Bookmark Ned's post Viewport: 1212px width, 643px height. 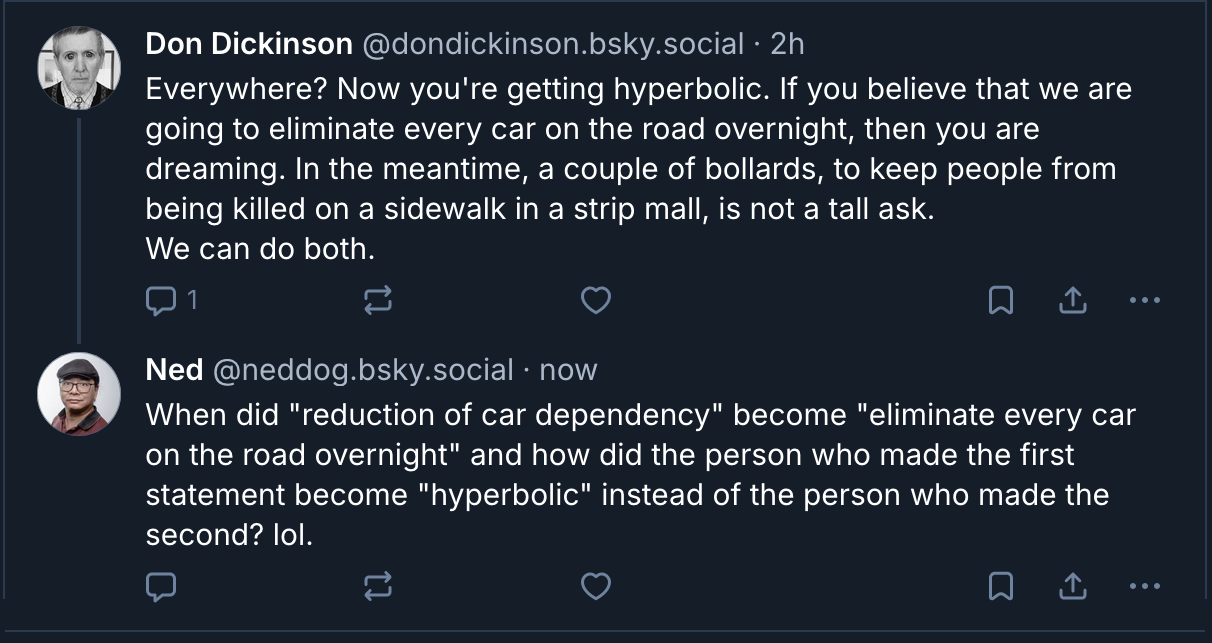pos(1000,585)
